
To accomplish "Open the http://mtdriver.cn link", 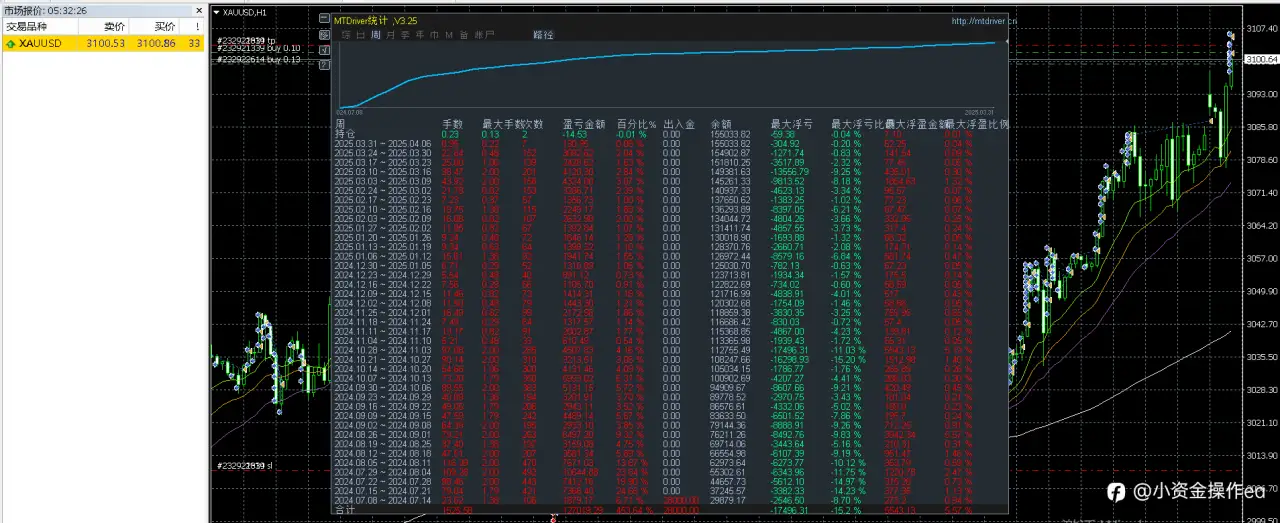I will 983,20.
